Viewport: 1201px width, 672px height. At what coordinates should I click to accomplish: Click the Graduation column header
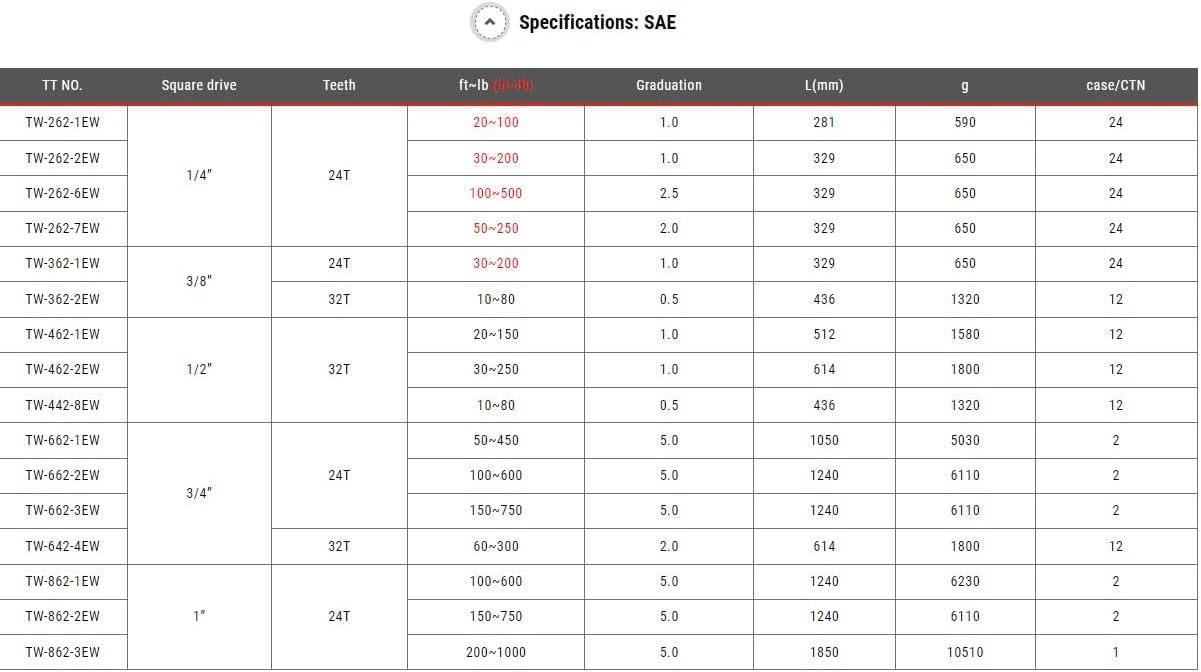(x=669, y=86)
